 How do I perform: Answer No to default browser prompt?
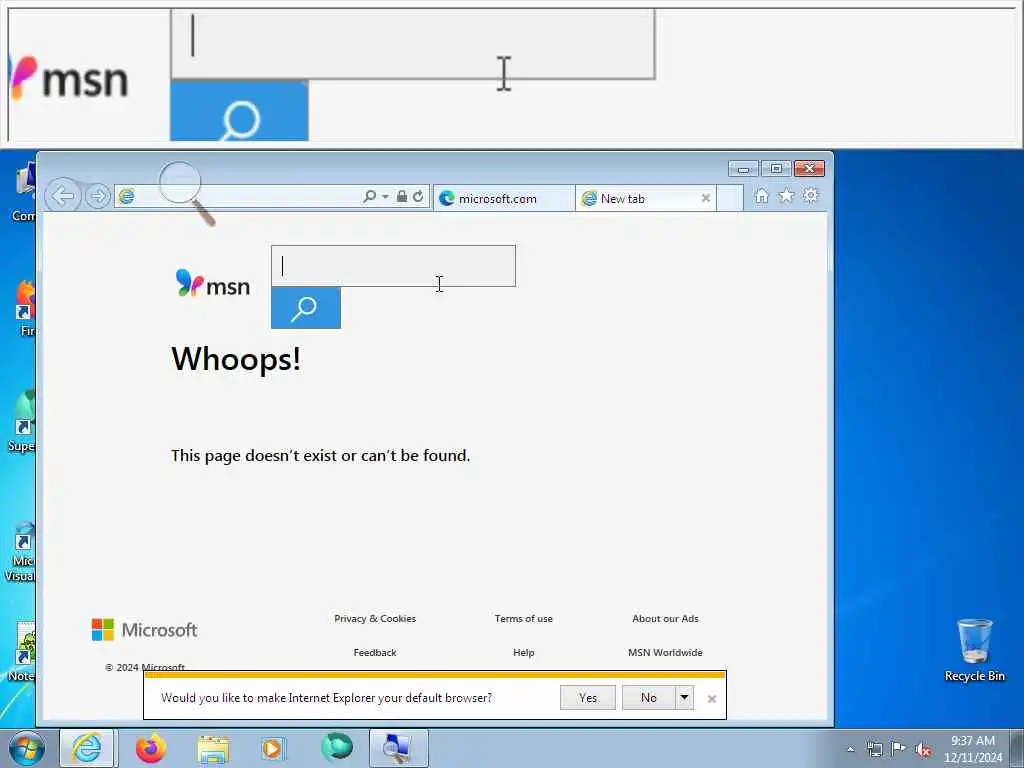[x=648, y=697]
